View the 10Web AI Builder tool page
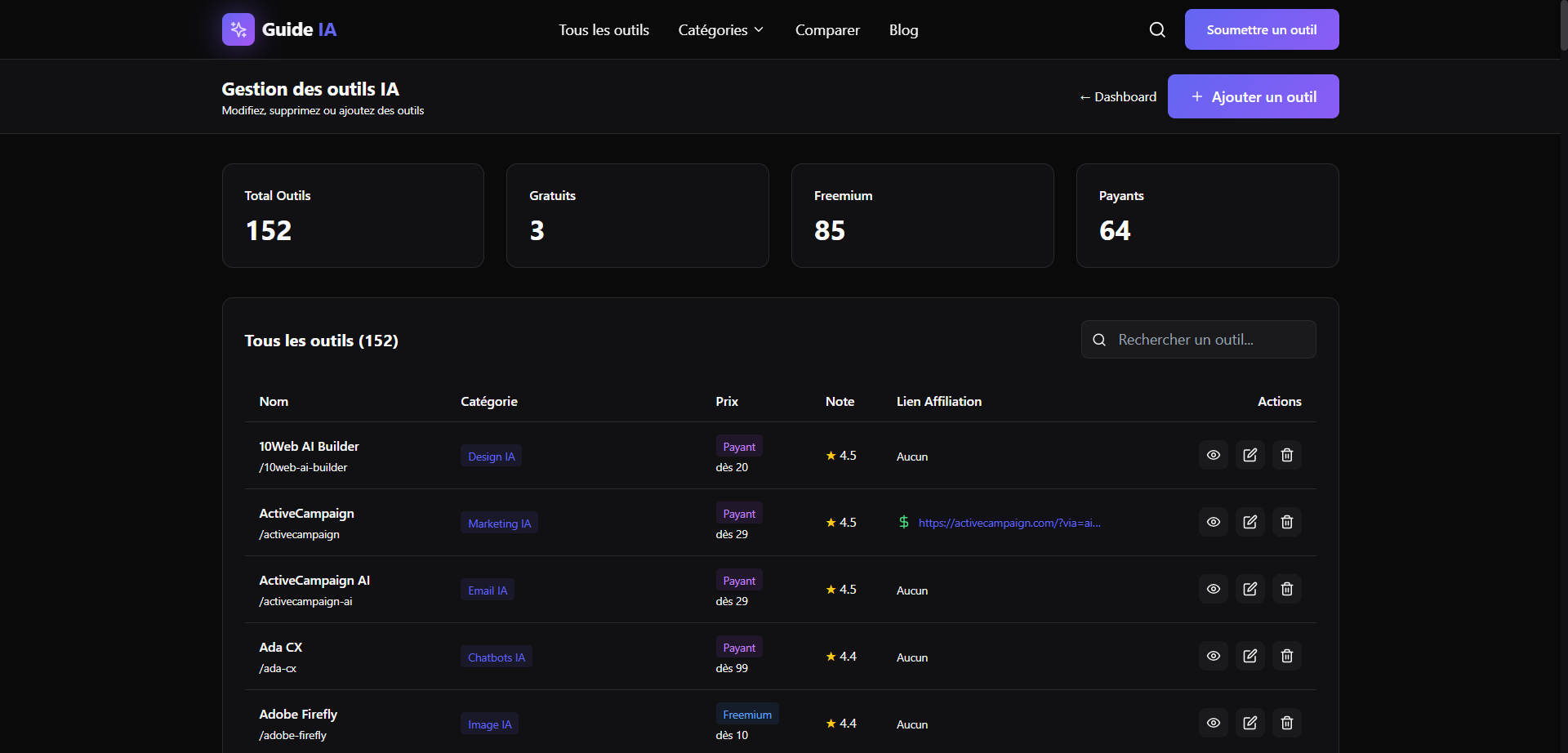This screenshot has height=753, width=1568. 1213,455
